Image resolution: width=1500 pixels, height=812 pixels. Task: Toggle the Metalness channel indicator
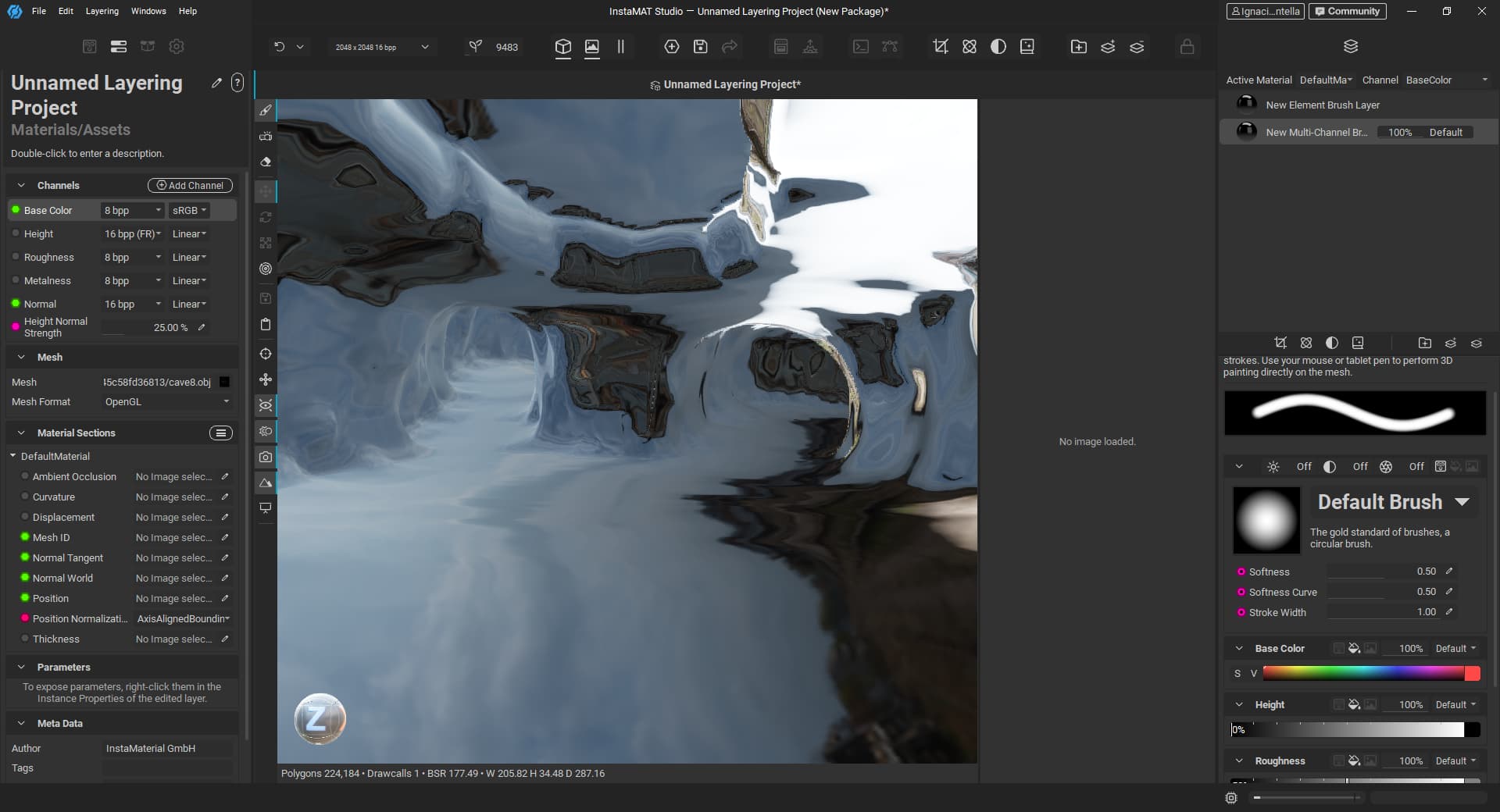click(16, 280)
